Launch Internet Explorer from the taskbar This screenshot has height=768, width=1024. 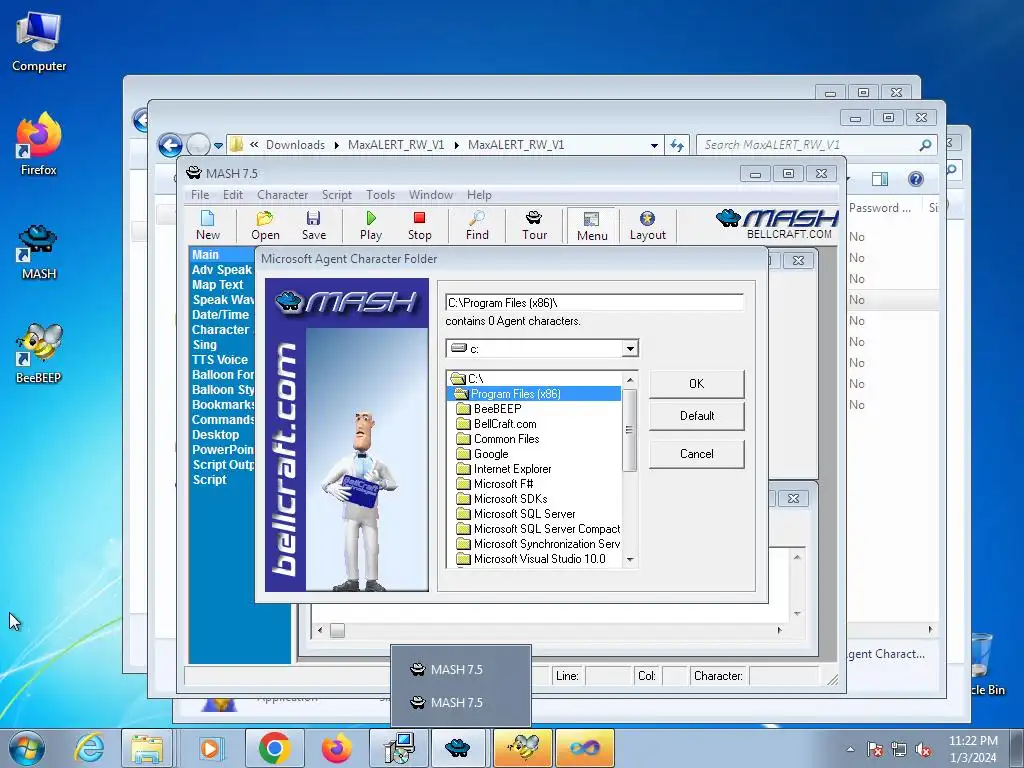click(x=89, y=748)
